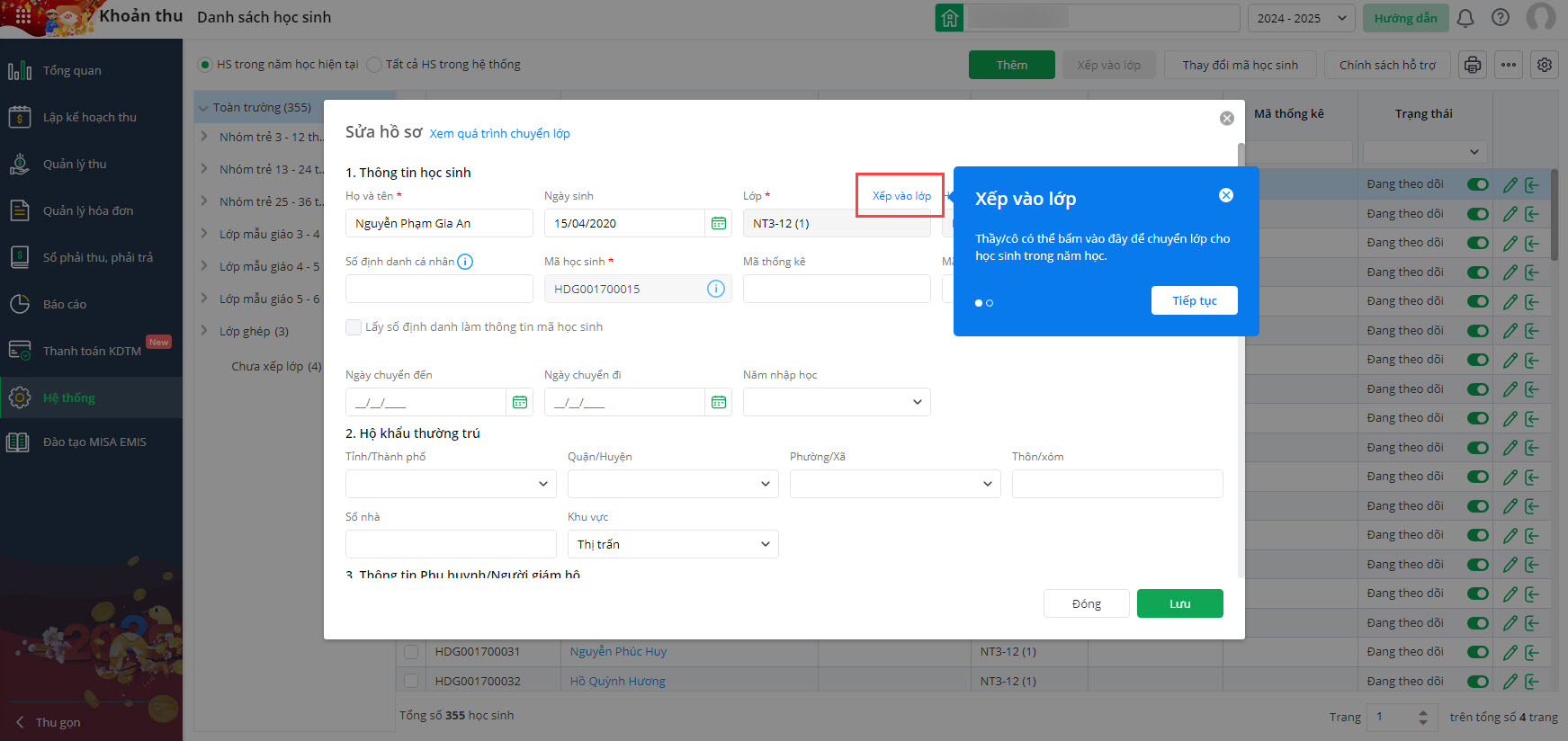This screenshot has width=1568, height=741.
Task: Open the help question mark icon
Action: click(x=1501, y=18)
